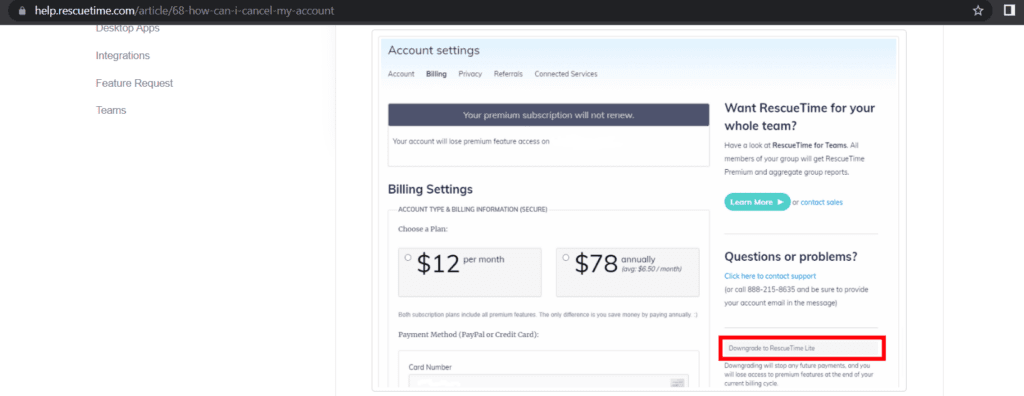Click 'Payment Method (PayPal or Credit Card):' label
The image size is (1024, 396).
(x=468, y=335)
